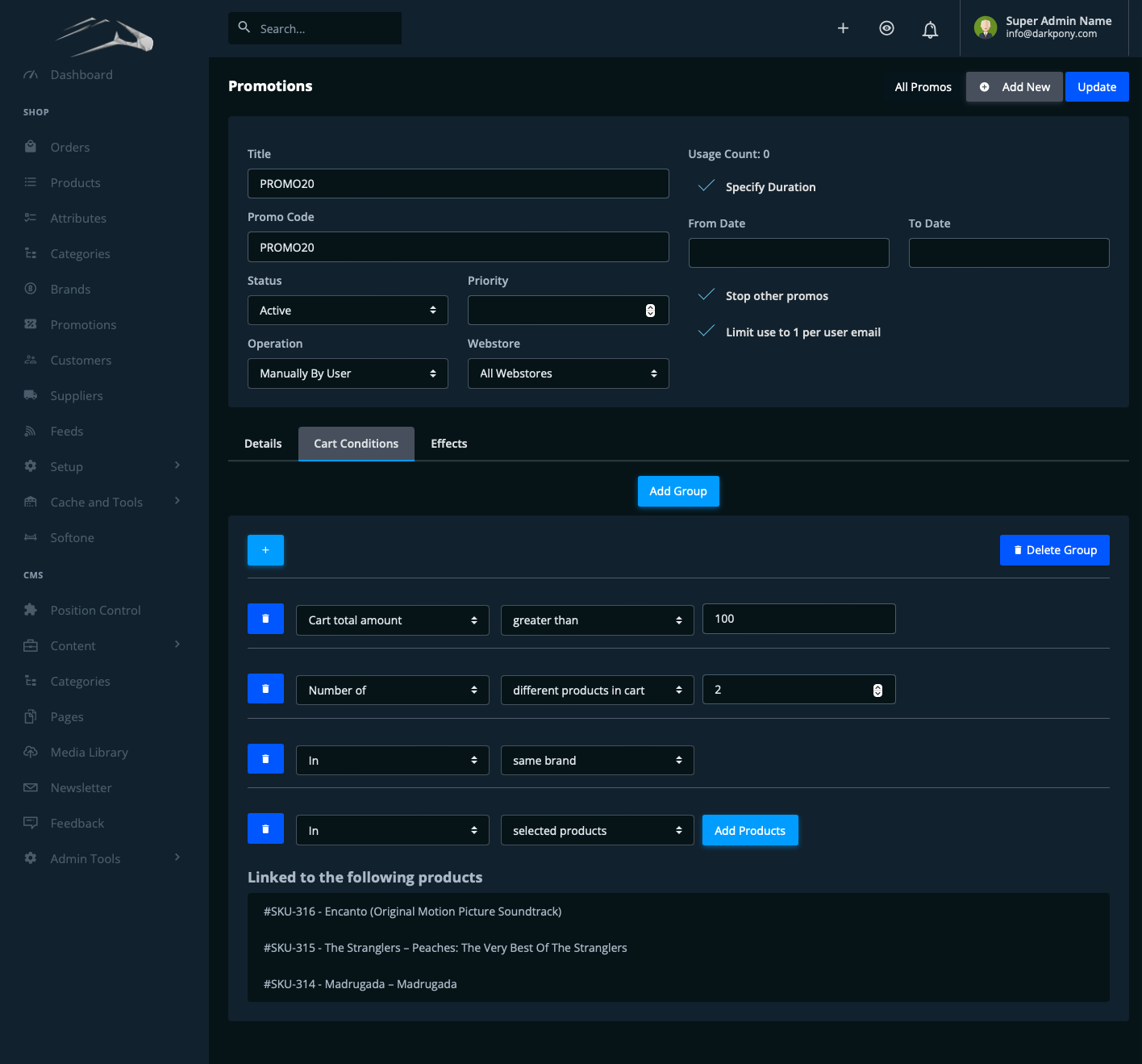Viewport: 1142px width, 1064px height.
Task: Switch to the Effects tab
Action: 448,444
